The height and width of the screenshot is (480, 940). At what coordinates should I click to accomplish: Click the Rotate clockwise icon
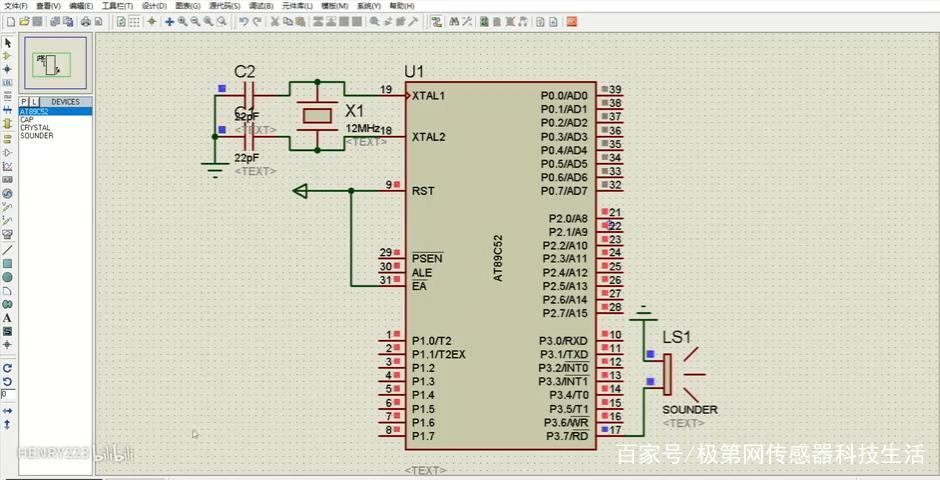8,368
